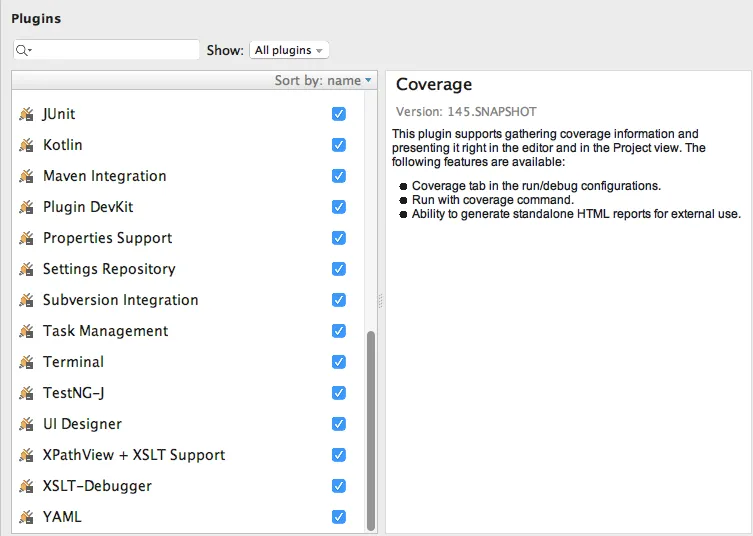Uncheck the Kotlin plugin
Image resolution: width=753 pixels, height=536 pixels.
pyautogui.click(x=339, y=145)
